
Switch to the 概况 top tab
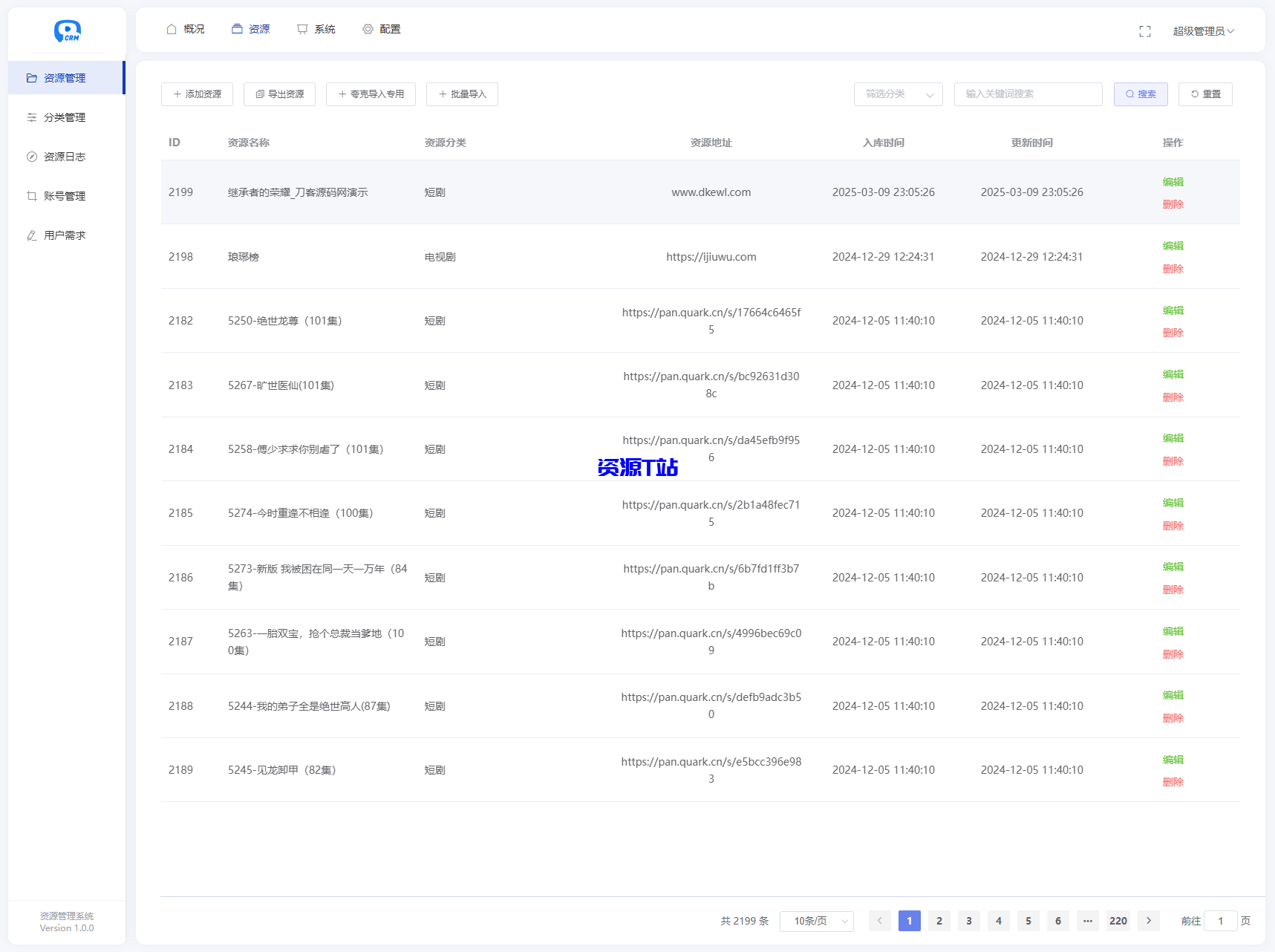point(186,29)
